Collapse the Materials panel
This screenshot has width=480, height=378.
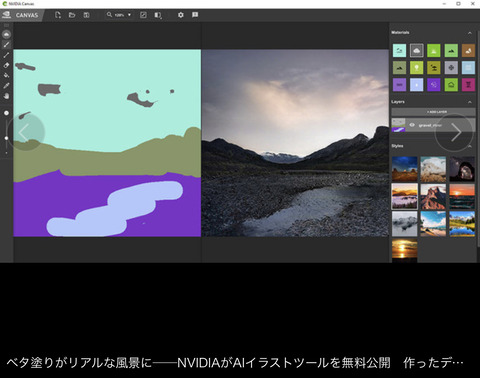tap(470, 33)
